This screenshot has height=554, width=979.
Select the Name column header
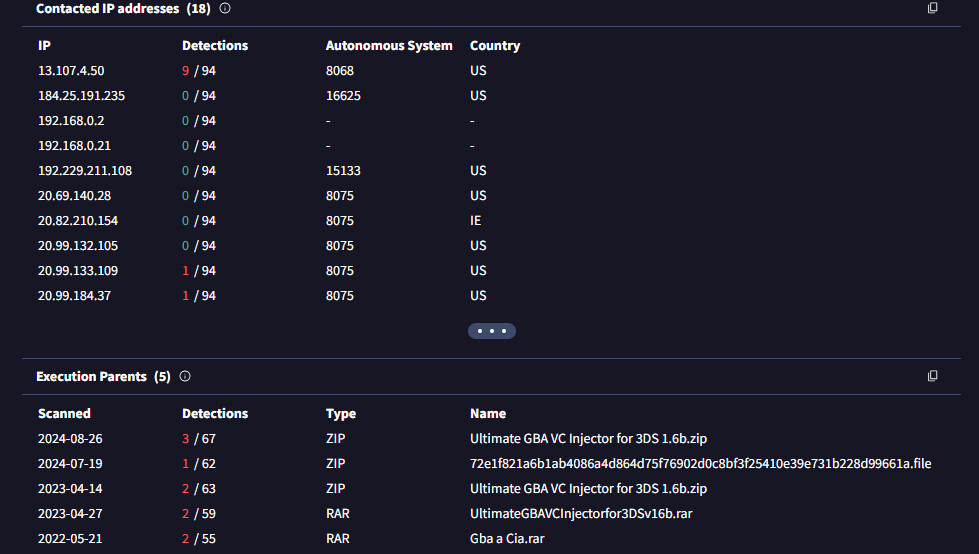tap(488, 413)
